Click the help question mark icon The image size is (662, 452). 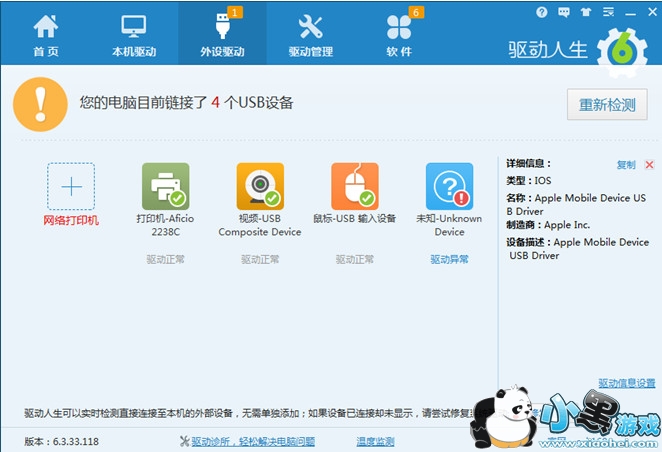coord(542,12)
